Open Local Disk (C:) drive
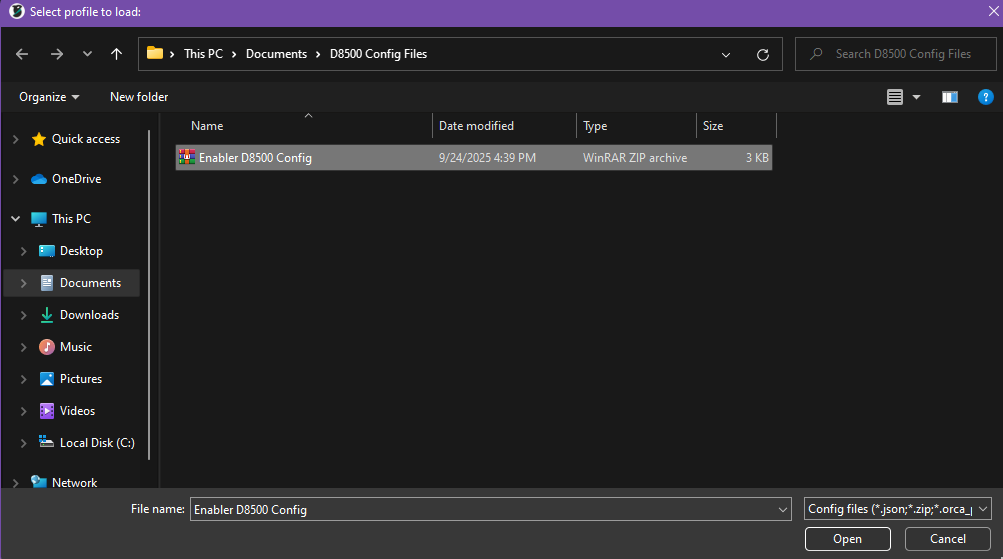This screenshot has width=1003, height=559. [97, 443]
